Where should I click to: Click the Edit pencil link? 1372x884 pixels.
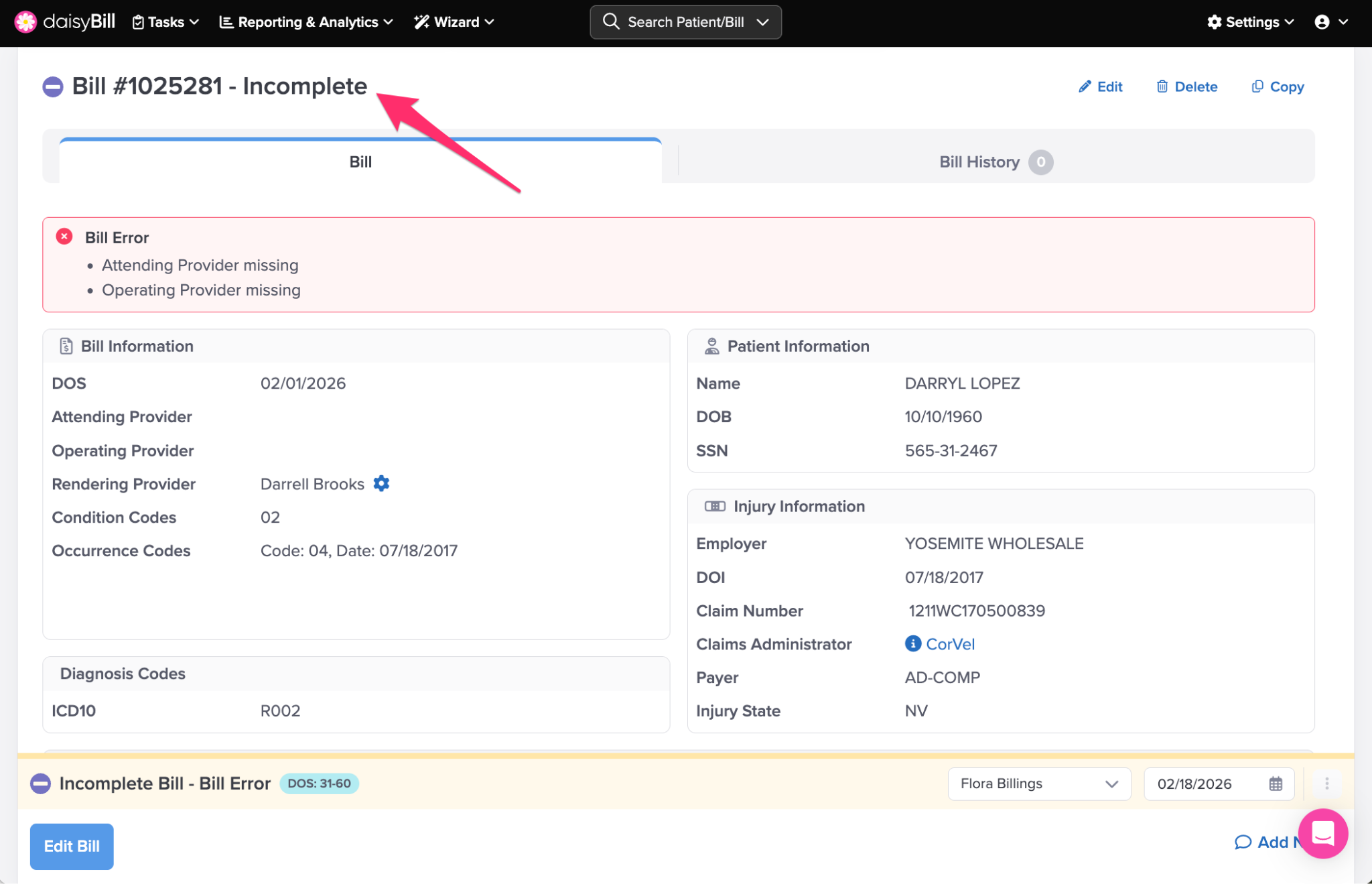tap(1101, 86)
